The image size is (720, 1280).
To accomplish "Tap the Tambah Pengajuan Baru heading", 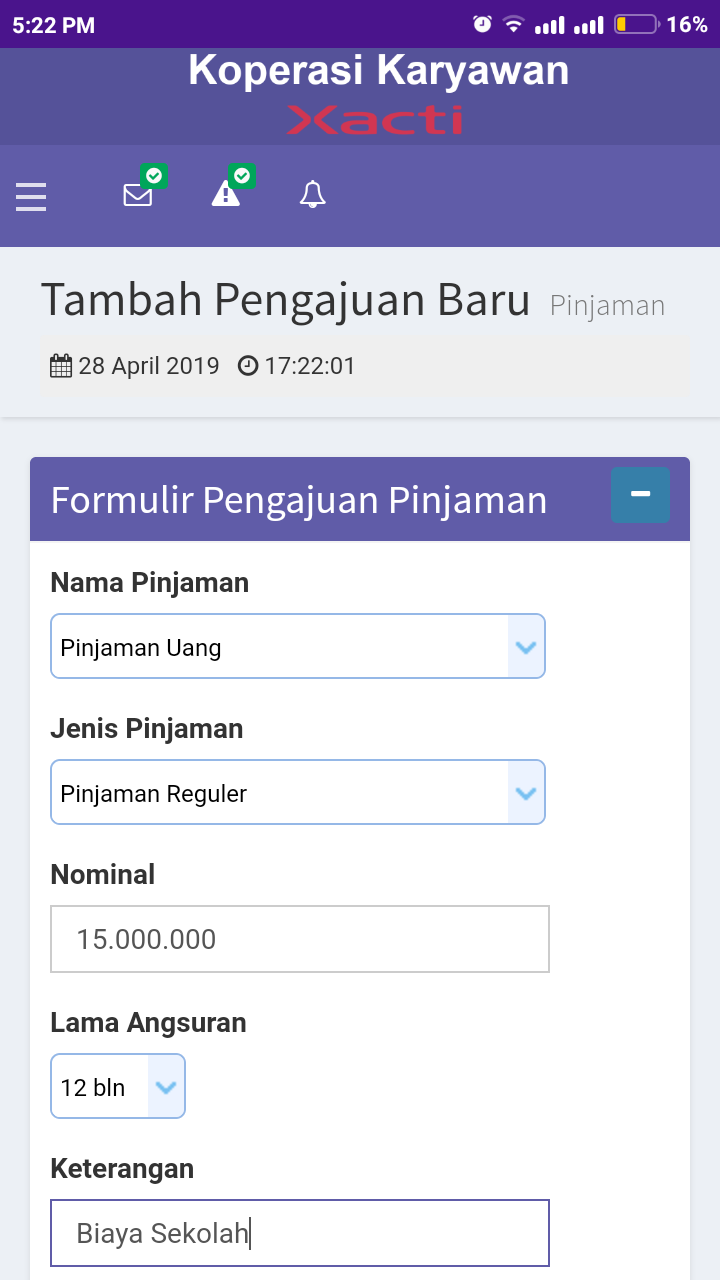I will (x=285, y=300).
